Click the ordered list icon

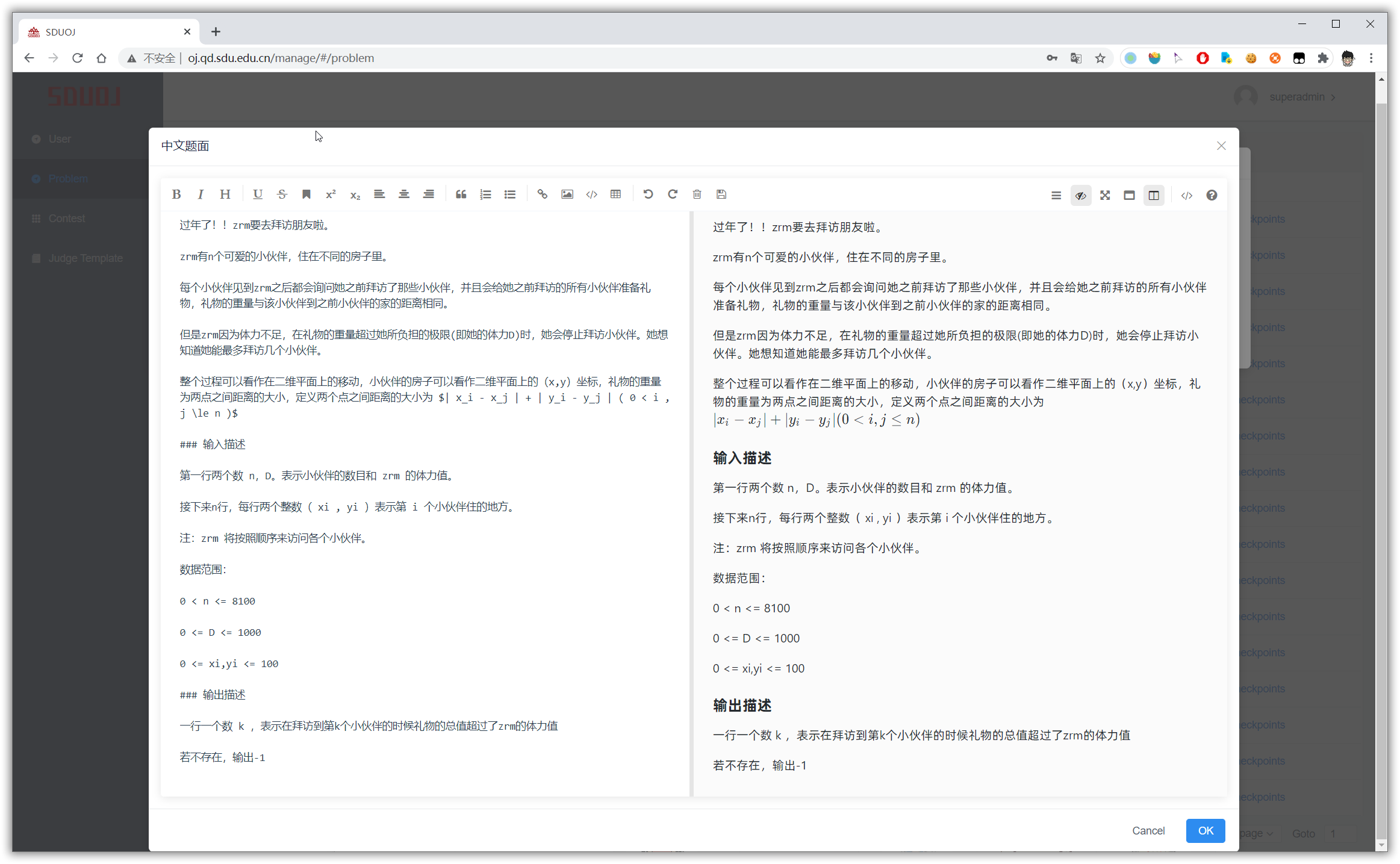pos(485,194)
